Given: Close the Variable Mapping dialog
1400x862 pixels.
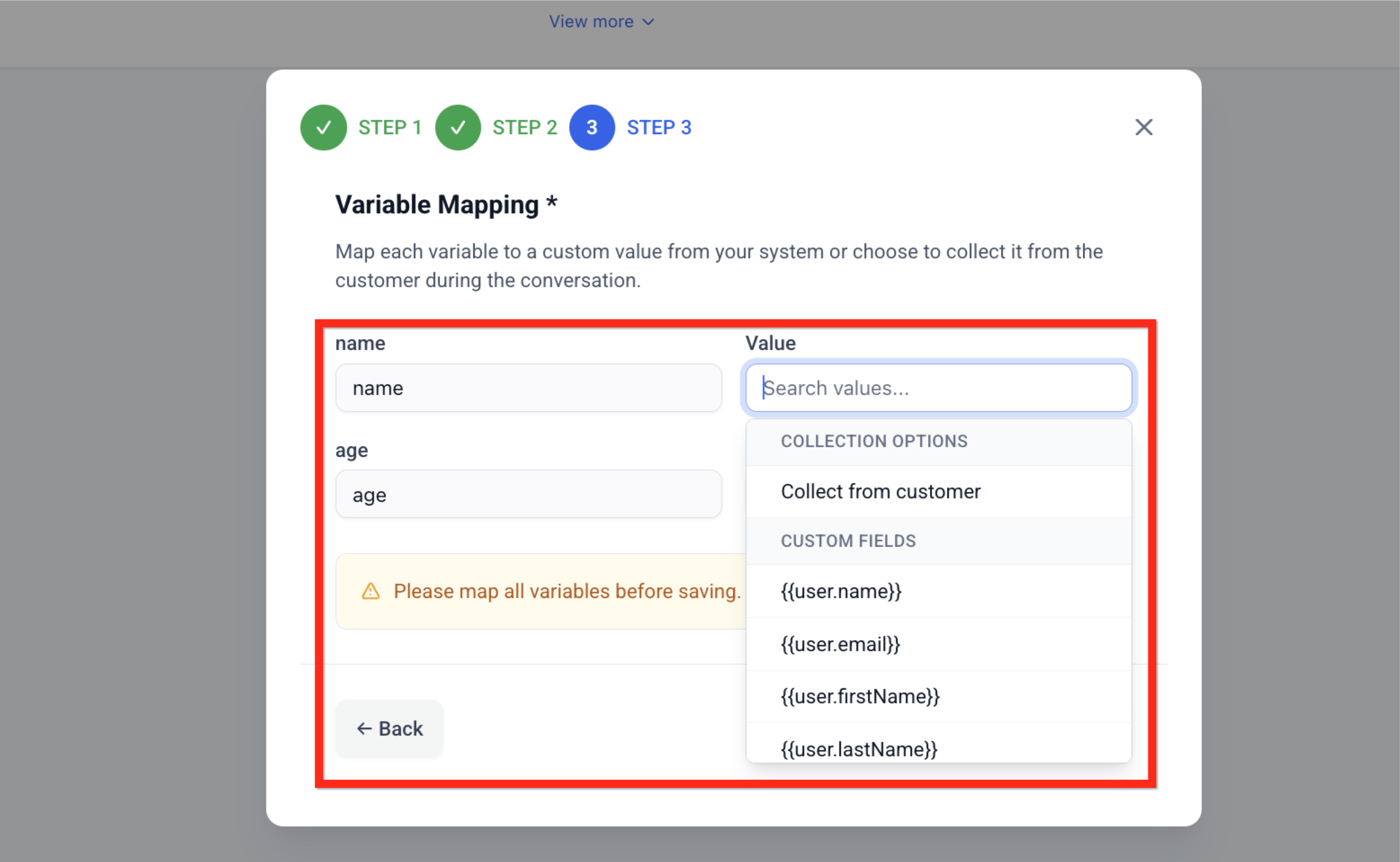Looking at the screenshot, I should click(x=1143, y=127).
